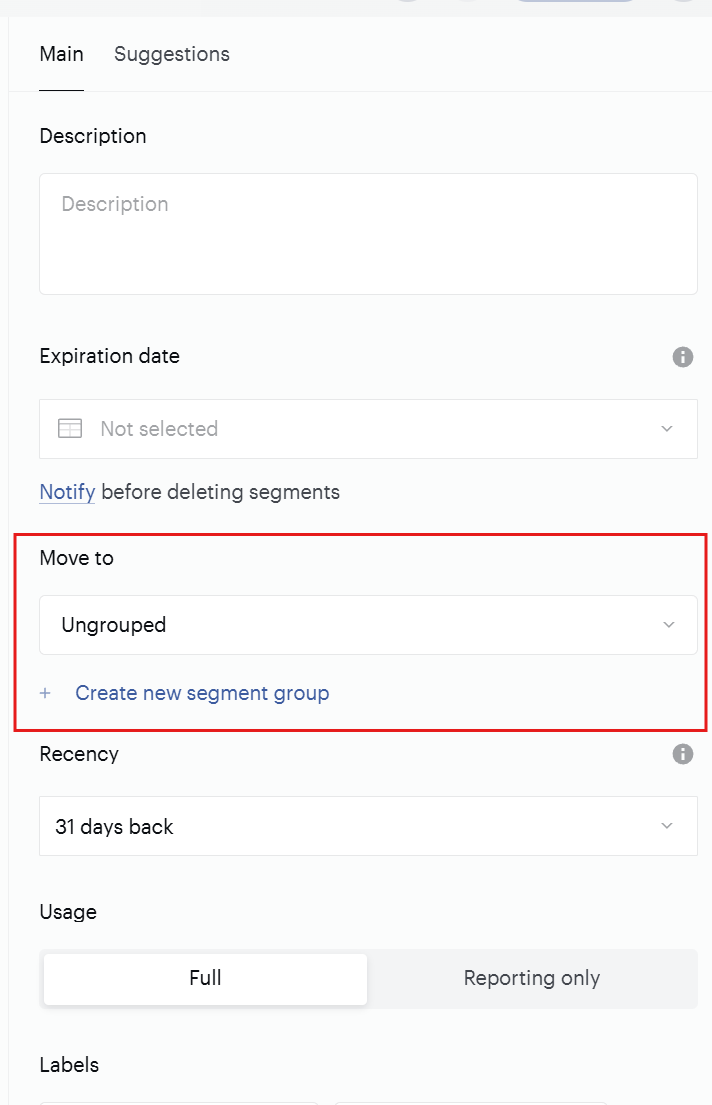712x1105 pixels.
Task: Click the left Labels input box
Action: click(179, 1103)
